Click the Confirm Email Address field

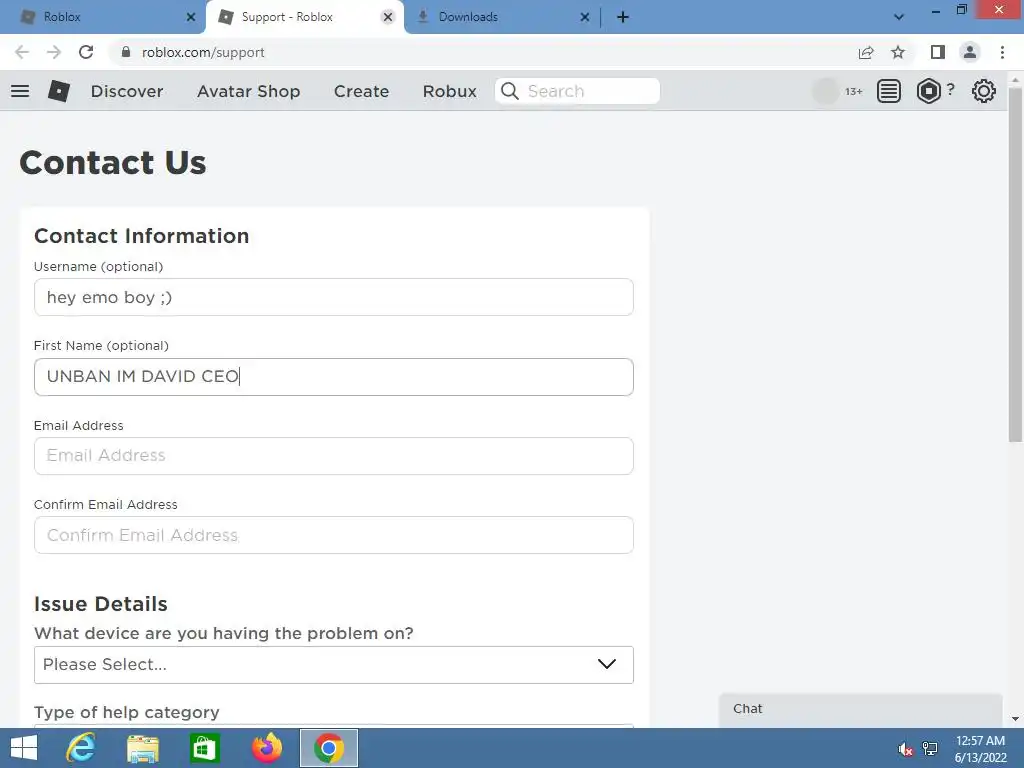click(x=334, y=535)
